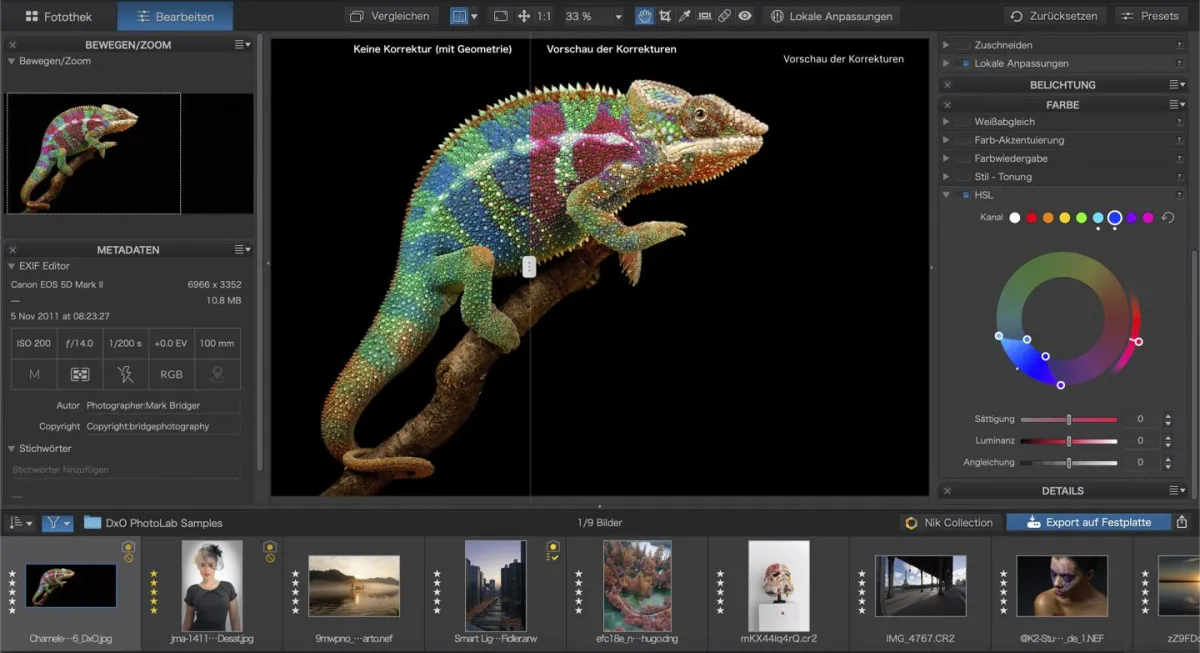
Task: Open the Bearbeiten tab
Action: (175, 16)
